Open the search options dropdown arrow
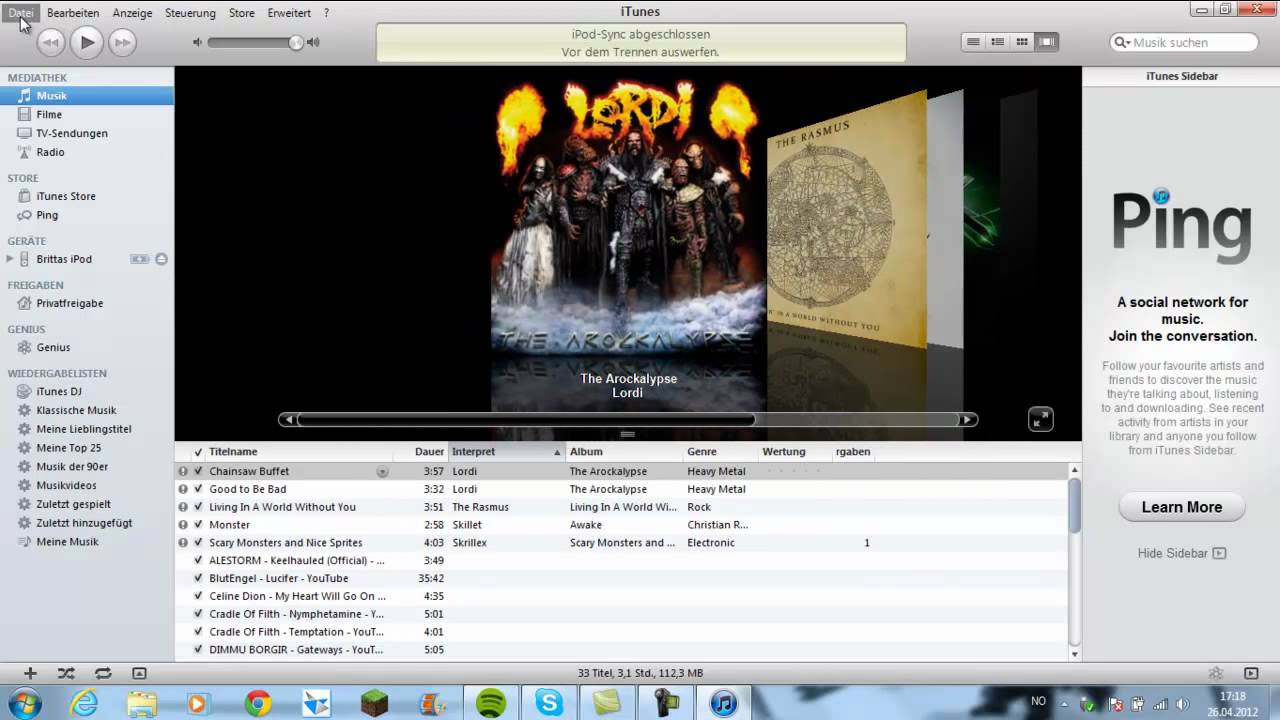This screenshot has width=1280, height=720. pos(1123,43)
